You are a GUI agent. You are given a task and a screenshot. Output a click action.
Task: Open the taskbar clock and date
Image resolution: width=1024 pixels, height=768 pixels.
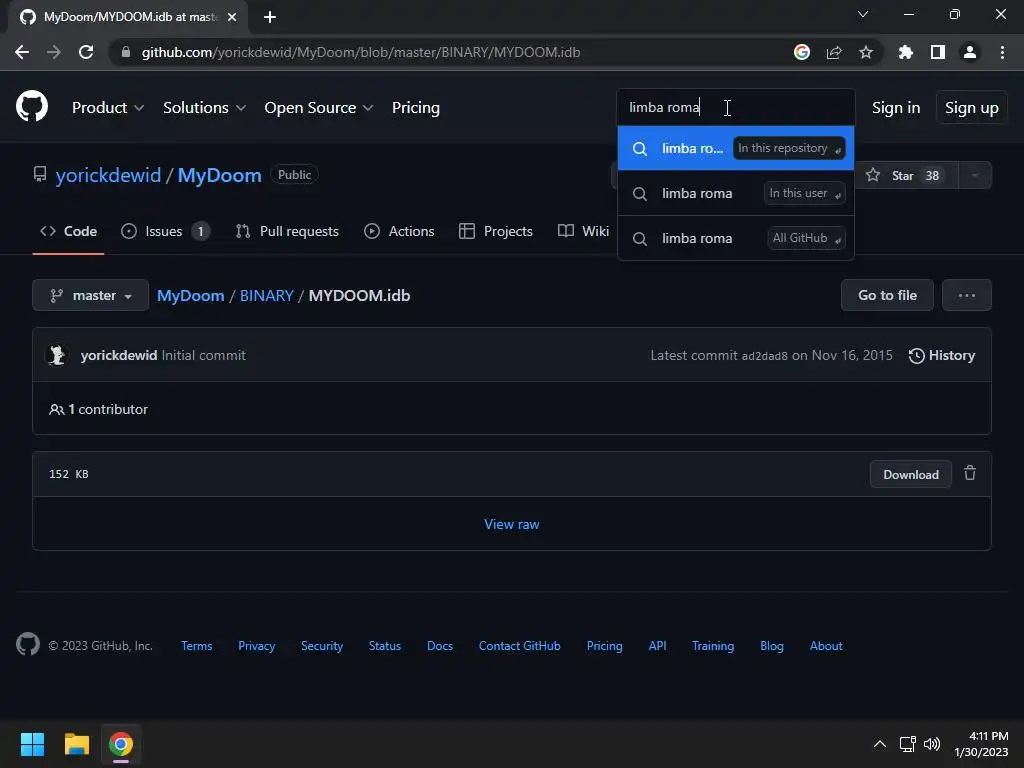981,744
